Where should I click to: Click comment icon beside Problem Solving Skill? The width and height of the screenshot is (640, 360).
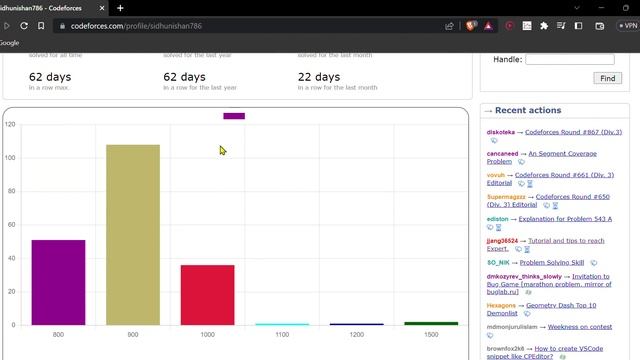pyautogui.click(x=594, y=263)
